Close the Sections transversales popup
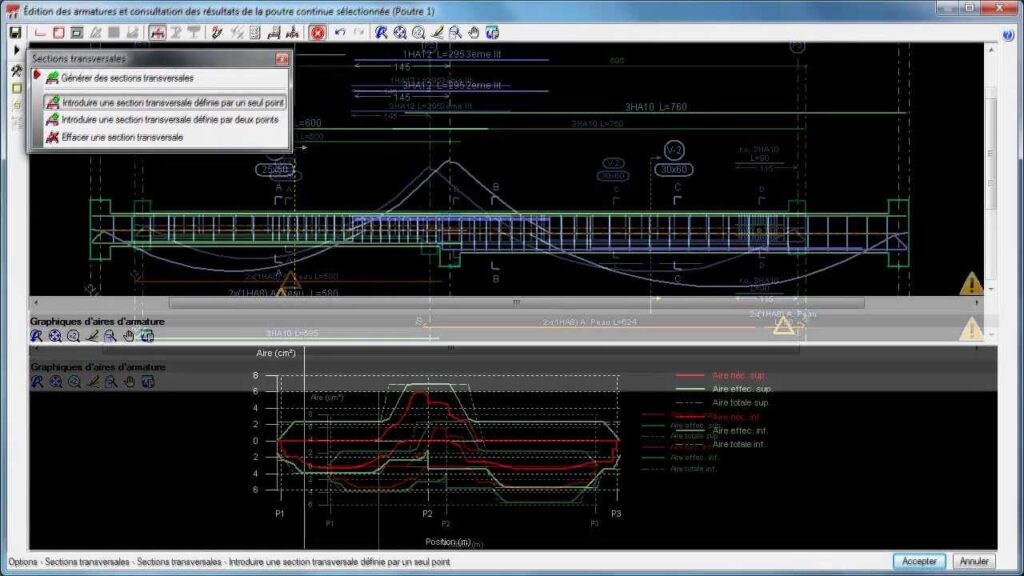This screenshot has height=576, width=1024. [281, 59]
